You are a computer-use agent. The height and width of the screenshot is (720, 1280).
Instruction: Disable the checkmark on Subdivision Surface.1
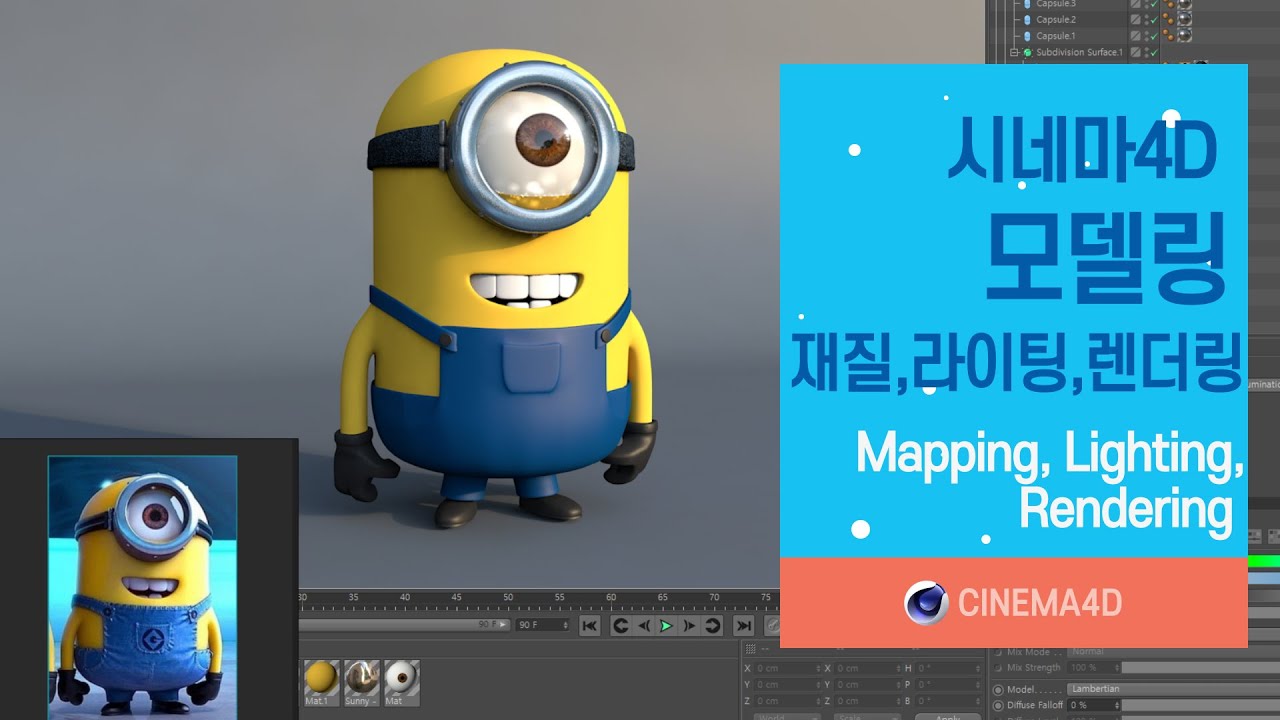click(1153, 52)
